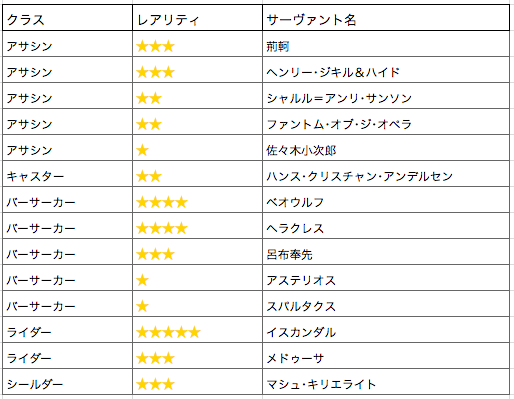Select the サーヴァント名 header cell
The image size is (514, 399).
coord(386,18)
